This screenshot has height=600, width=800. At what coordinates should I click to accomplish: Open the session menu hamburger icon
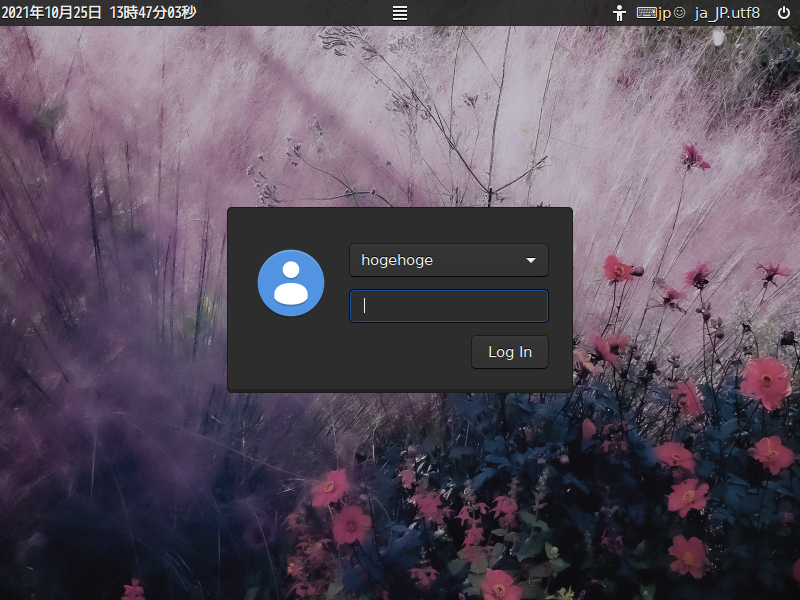tap(399, 13)
